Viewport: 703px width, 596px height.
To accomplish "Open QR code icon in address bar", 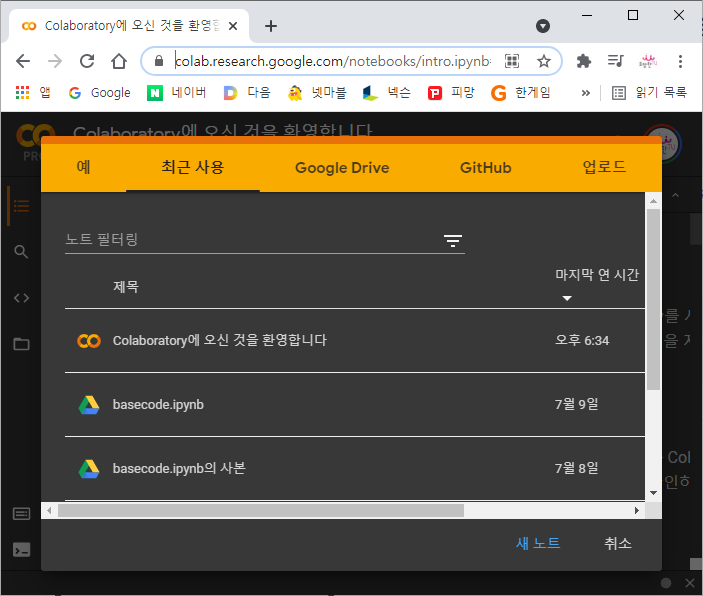I will [512, 61].
